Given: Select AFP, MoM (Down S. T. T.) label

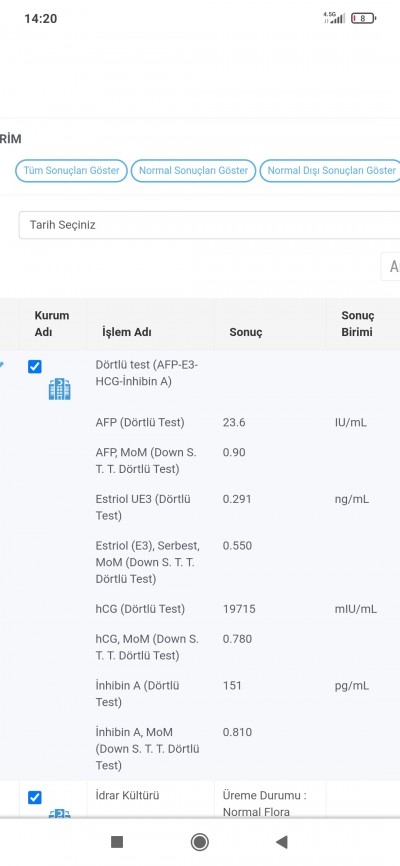Looking at the screenshot, I should (146, 461).
